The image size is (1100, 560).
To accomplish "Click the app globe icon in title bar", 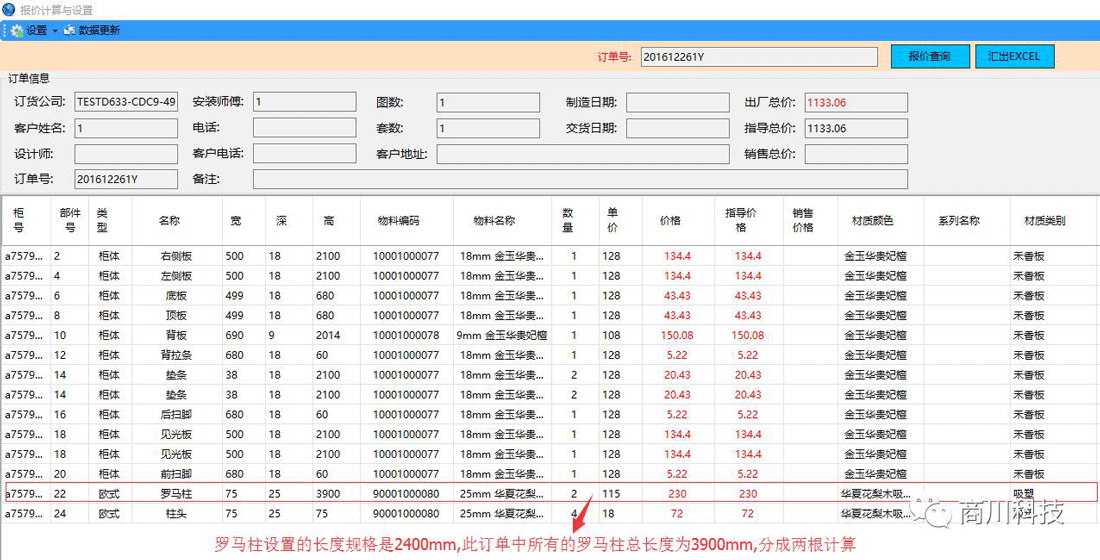I will [9, 9].
